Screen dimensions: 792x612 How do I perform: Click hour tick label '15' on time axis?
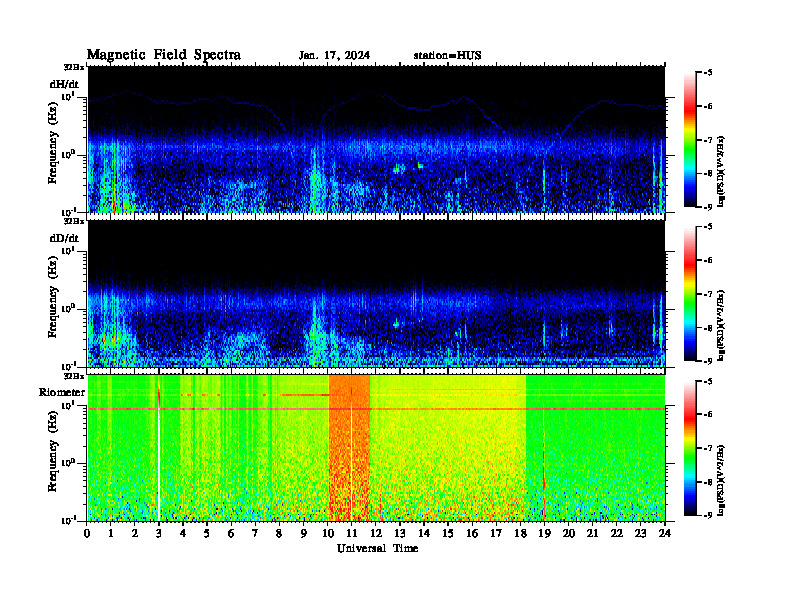(448, 533)
